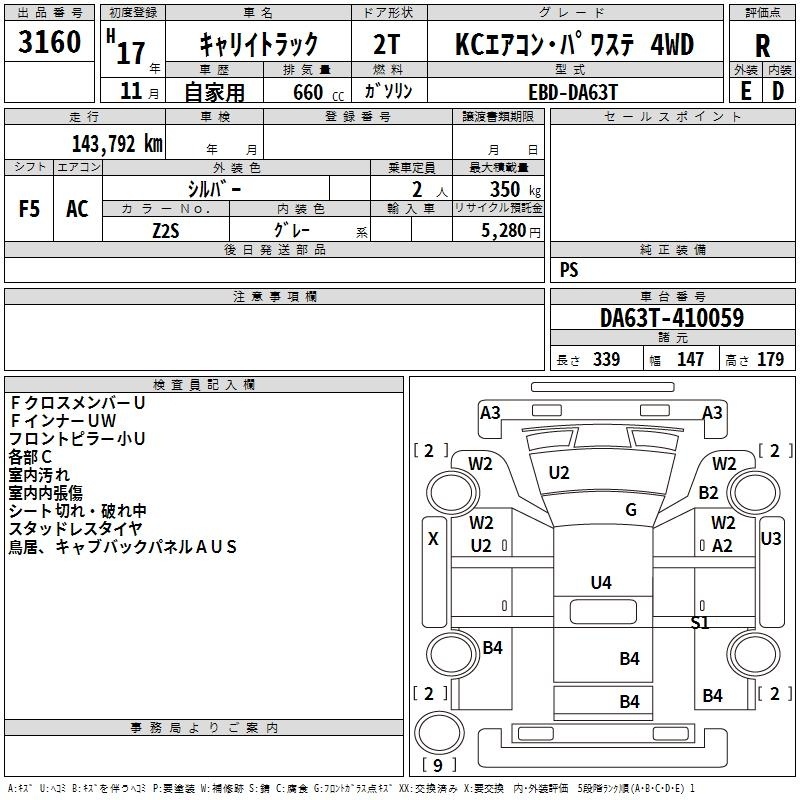Click the セールスポイント header

pyautogui.click(x=672, y=117)
